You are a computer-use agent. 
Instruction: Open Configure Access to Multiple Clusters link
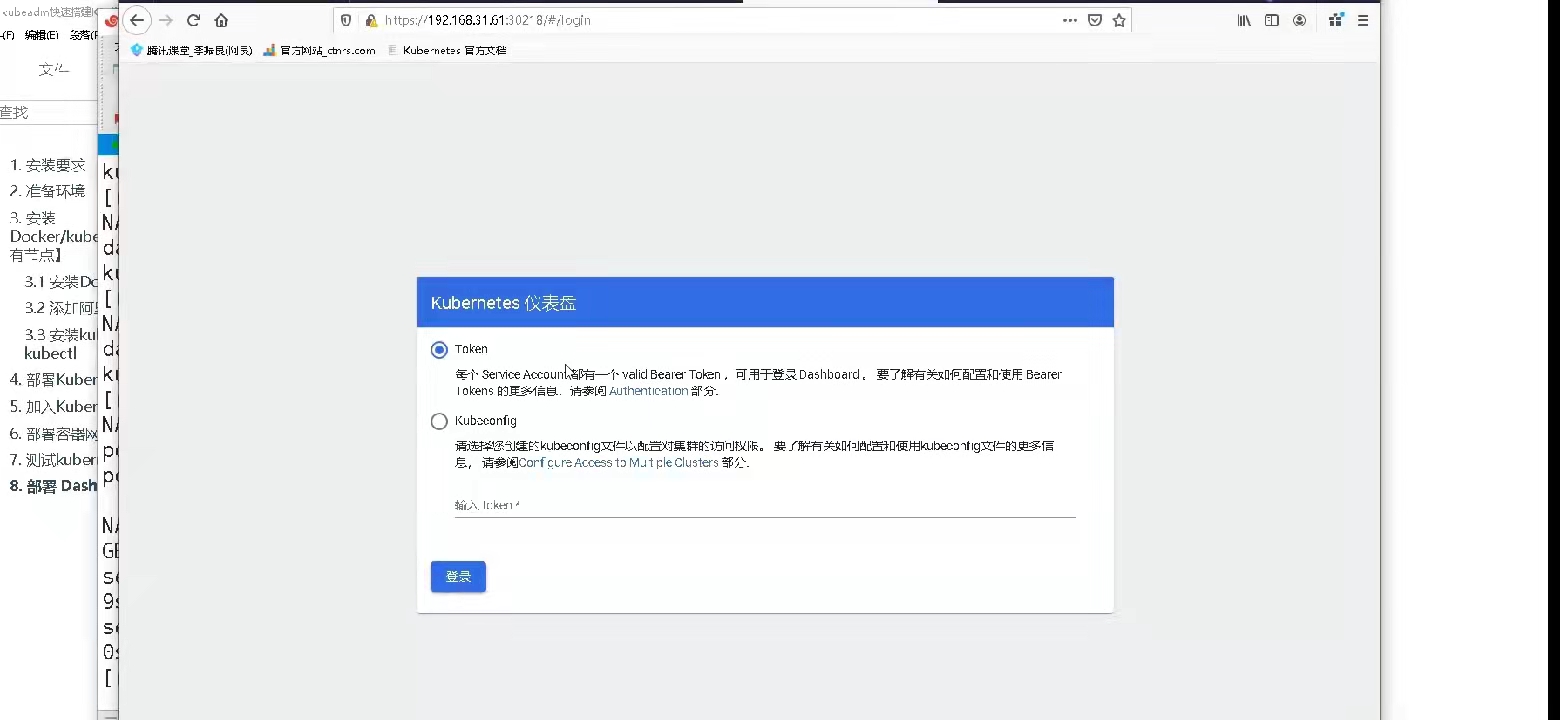click(x=618, y=463)
